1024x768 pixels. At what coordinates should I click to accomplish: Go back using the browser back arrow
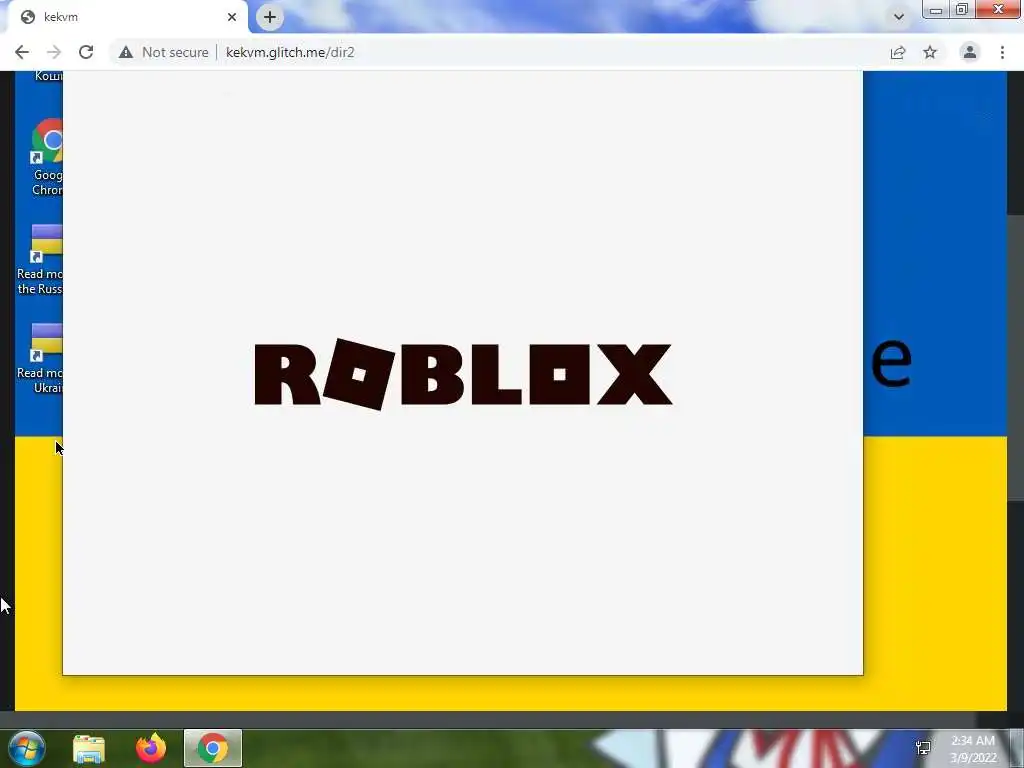tap(22, 52)
